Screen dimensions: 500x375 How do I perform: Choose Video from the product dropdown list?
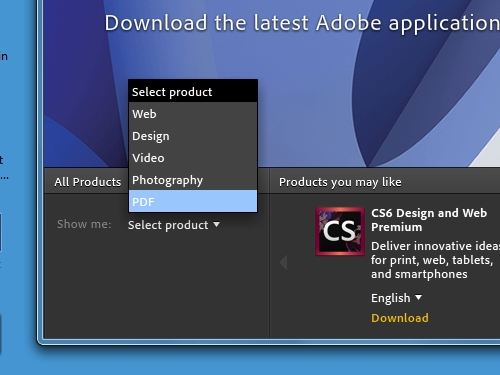(x=193, y=158)
